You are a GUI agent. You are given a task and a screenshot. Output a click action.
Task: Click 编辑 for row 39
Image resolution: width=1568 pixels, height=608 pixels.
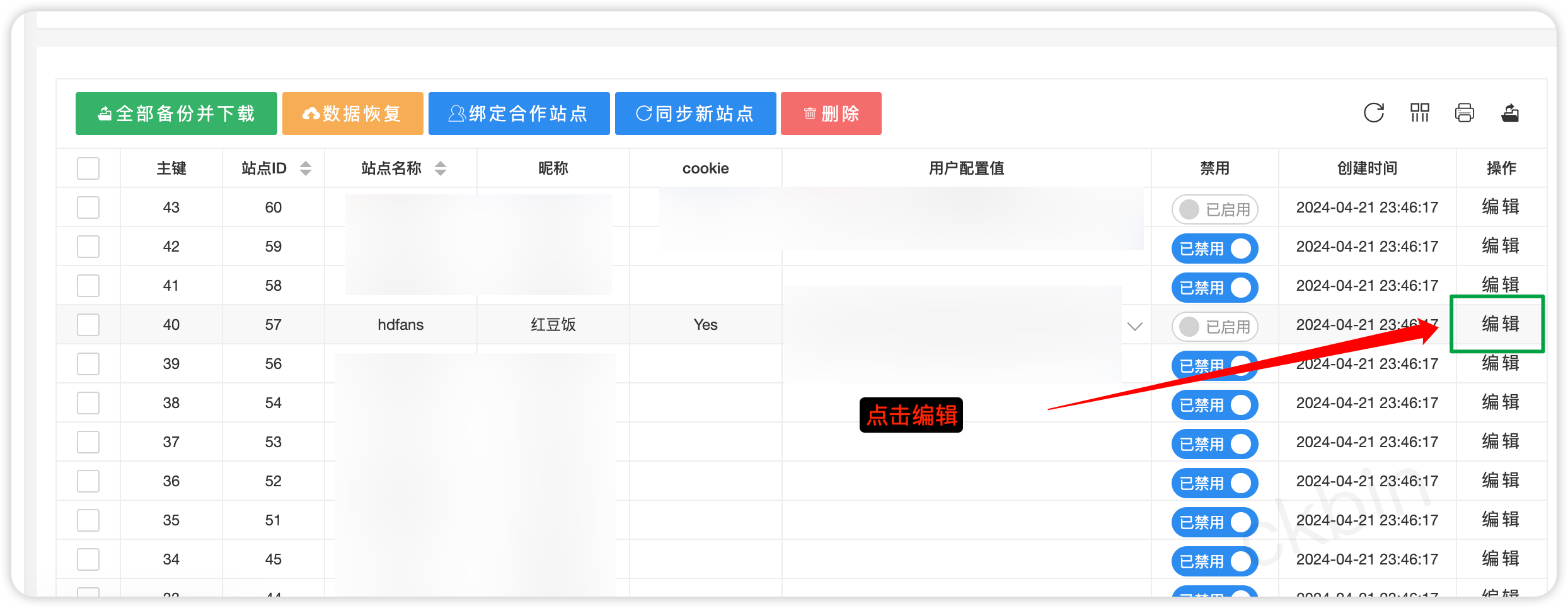[1501, 363]
